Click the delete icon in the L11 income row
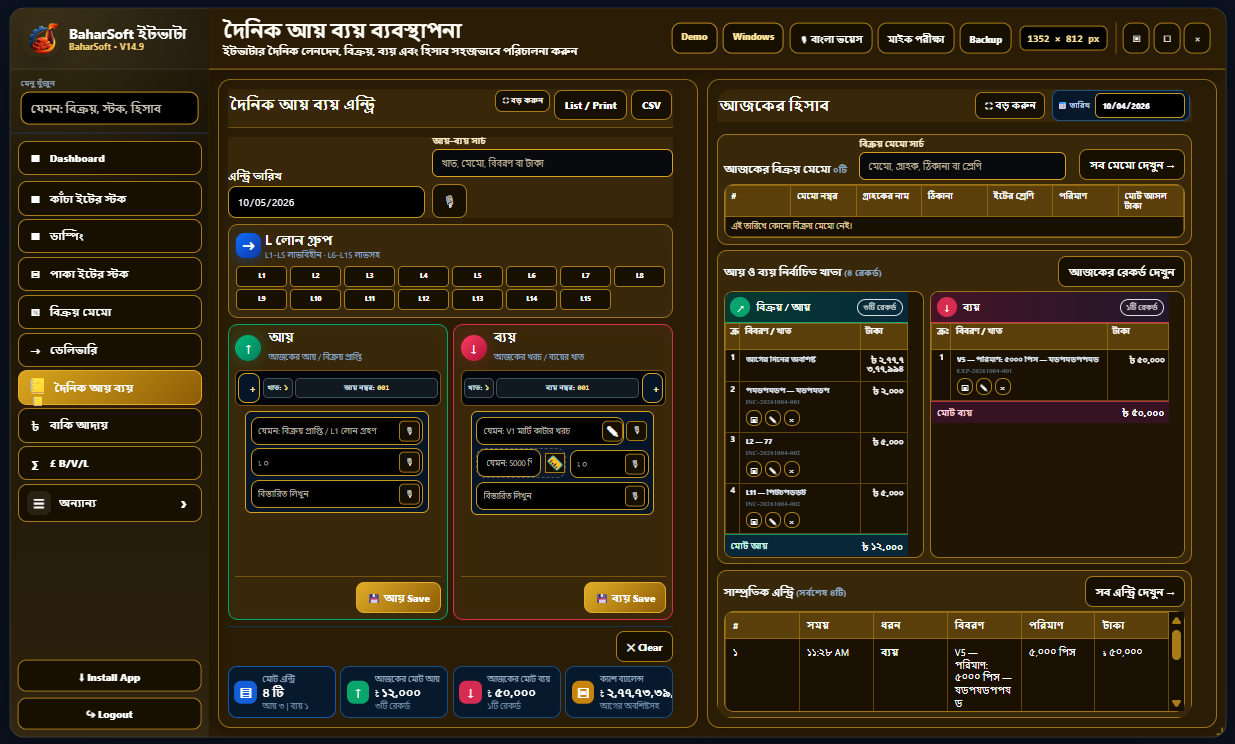The image size is (1235, 744). pyautogui.click(x=792, y=520)
